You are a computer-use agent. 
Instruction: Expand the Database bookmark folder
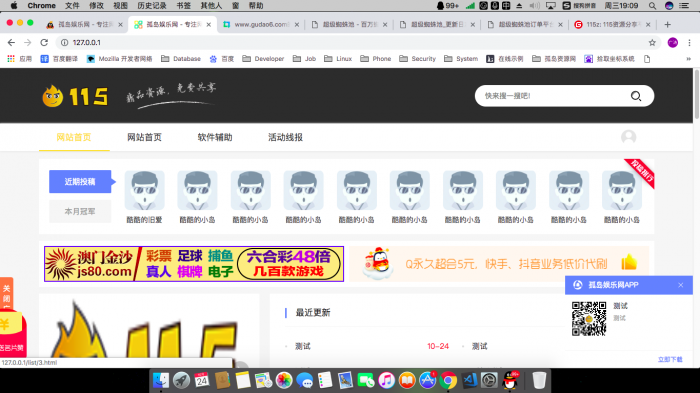click(181, 59)
